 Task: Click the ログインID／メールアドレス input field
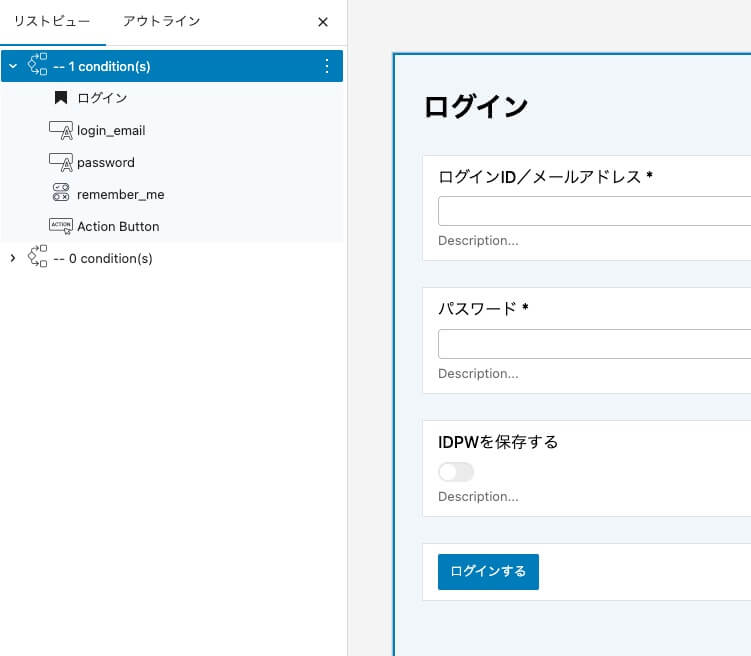[594, 211]
